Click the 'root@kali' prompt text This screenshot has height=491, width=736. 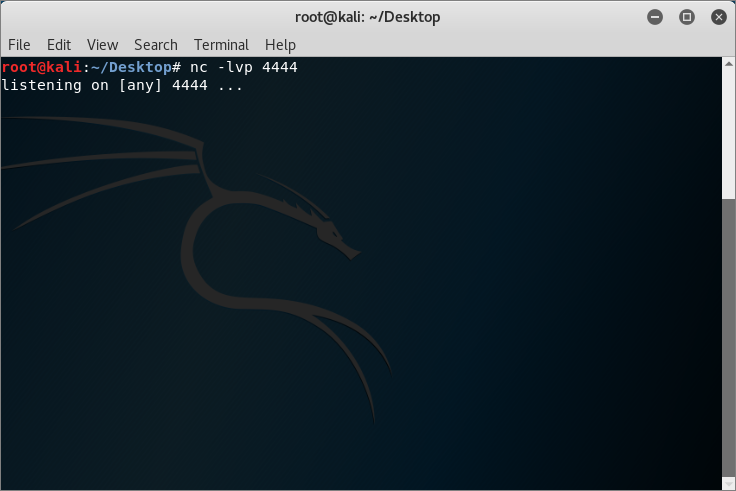[x=42, y=67]
